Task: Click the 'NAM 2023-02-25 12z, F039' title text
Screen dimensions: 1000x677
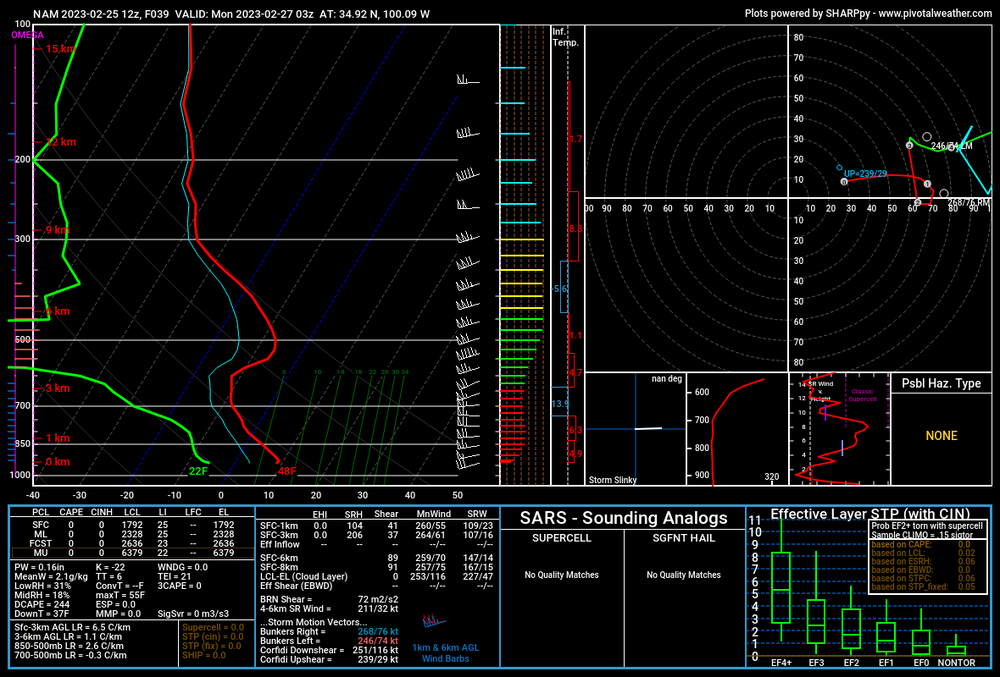Action: [x=101, y=14]
